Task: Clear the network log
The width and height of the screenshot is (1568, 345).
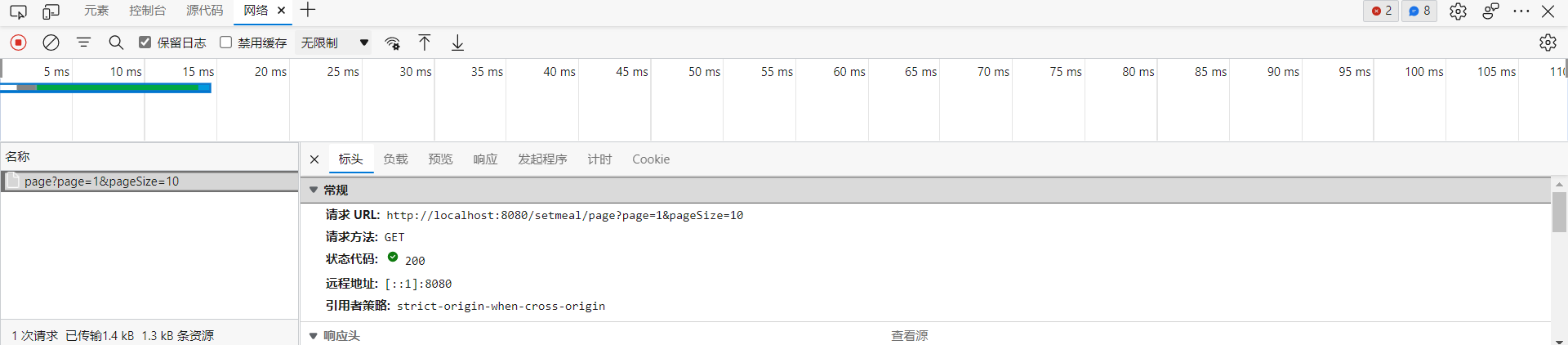Action: (x=51, y=43)
